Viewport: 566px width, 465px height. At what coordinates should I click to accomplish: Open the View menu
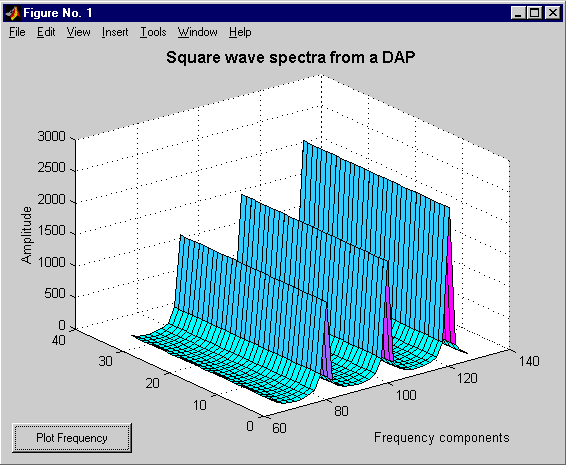(x=78, y=32)
